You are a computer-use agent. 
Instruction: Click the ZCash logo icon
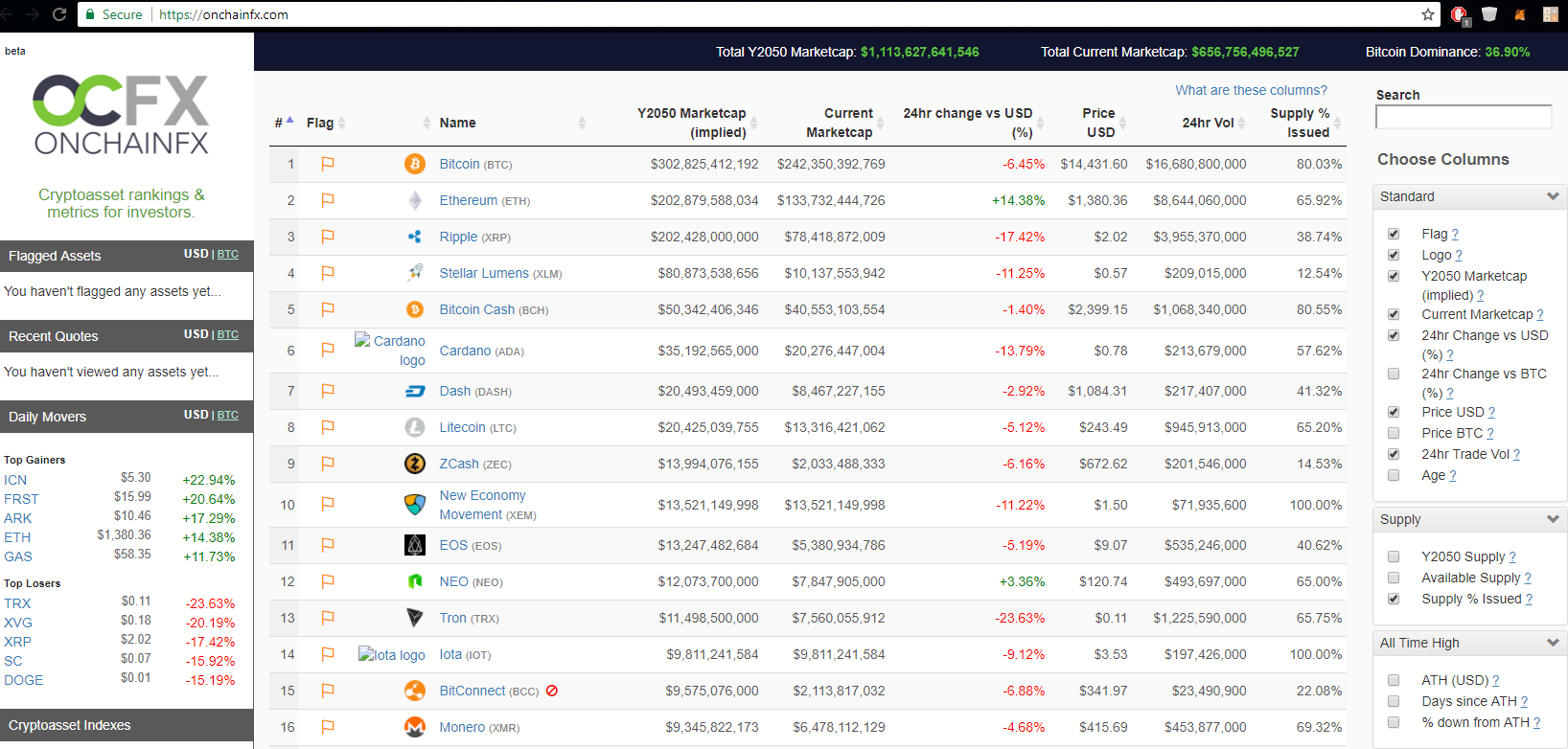pyautogui.click(x=415, y=464)
